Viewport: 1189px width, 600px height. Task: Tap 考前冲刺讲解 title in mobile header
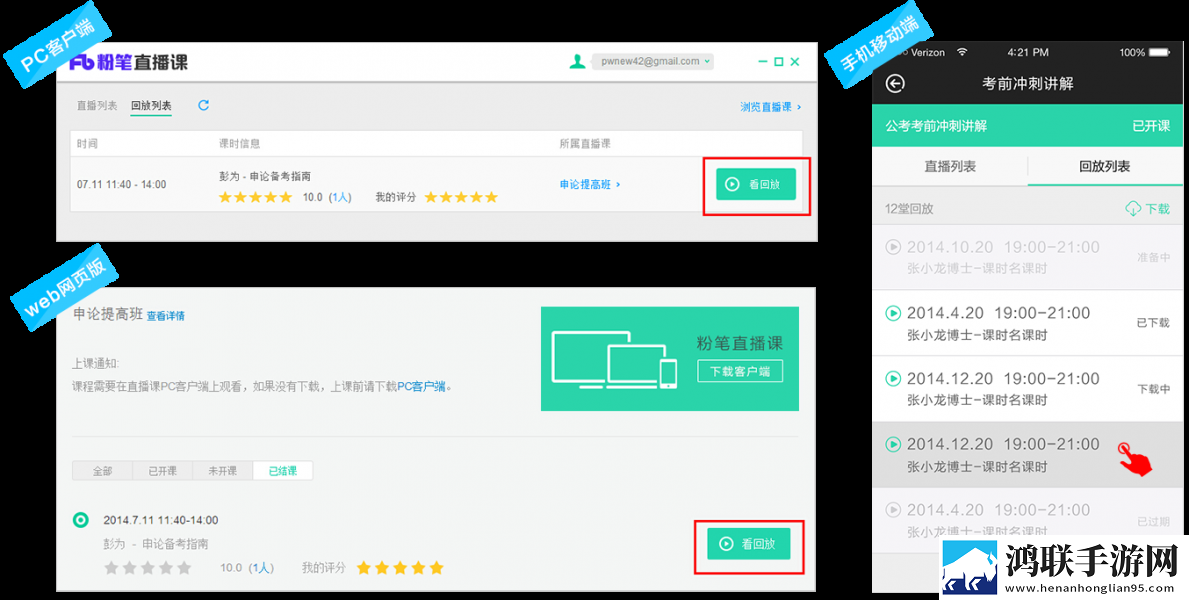(x=1027, y=83)
